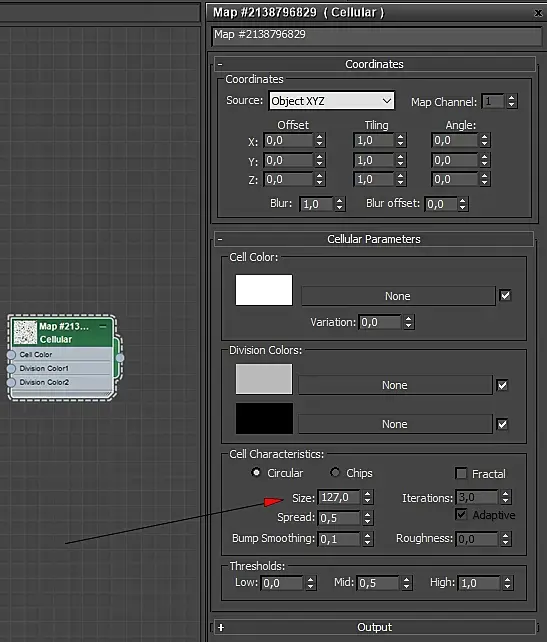Open the white Cell Color swatch
Screen dimensions: 547x642
pos(264,290)
